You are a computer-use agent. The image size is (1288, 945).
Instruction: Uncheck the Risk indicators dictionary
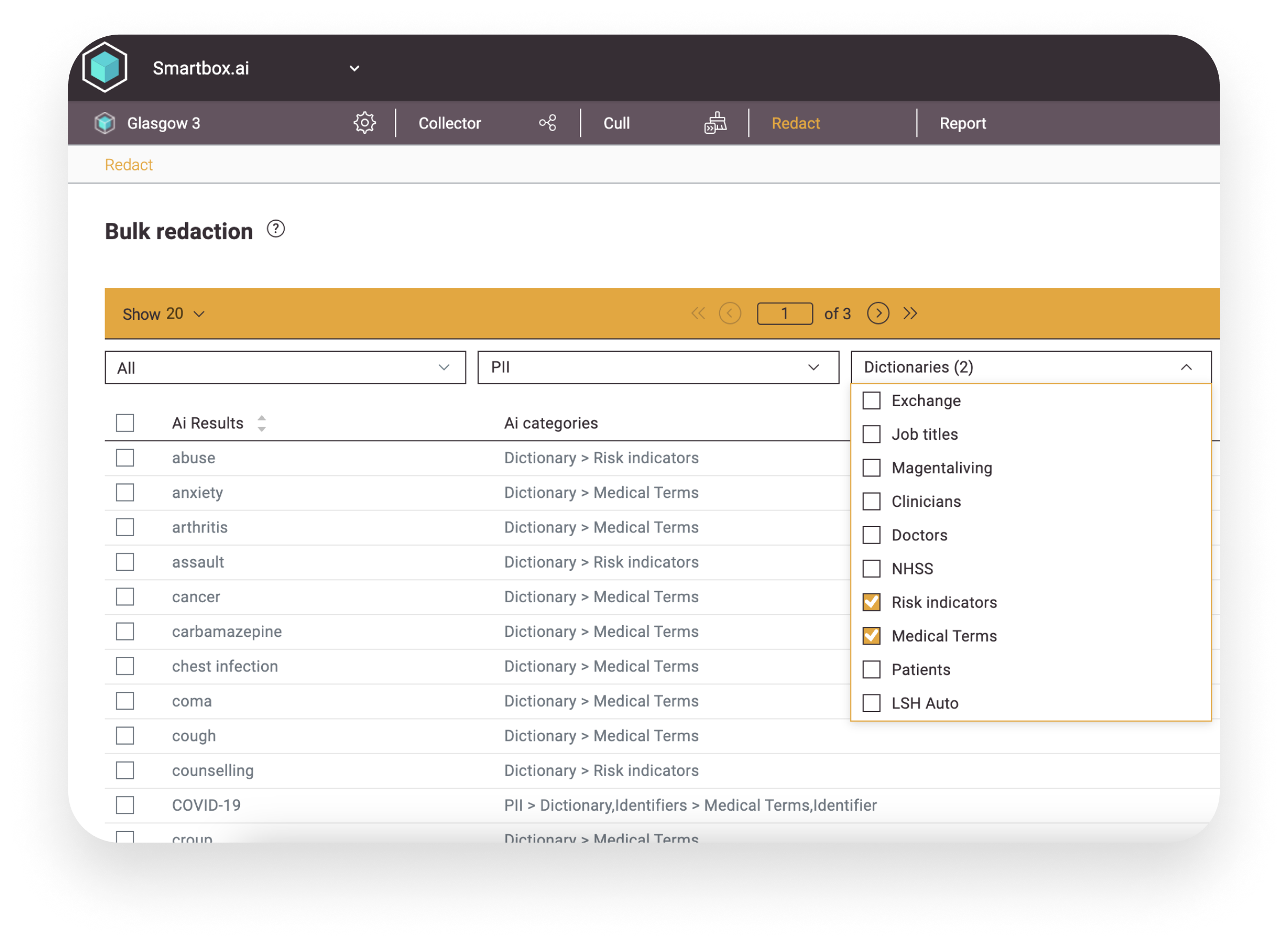[x=871, y=602]
